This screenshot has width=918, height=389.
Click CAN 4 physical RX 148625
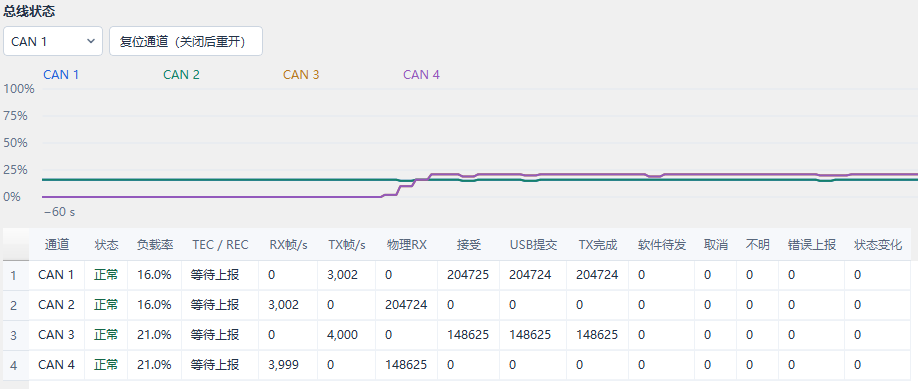click(406, 365)
